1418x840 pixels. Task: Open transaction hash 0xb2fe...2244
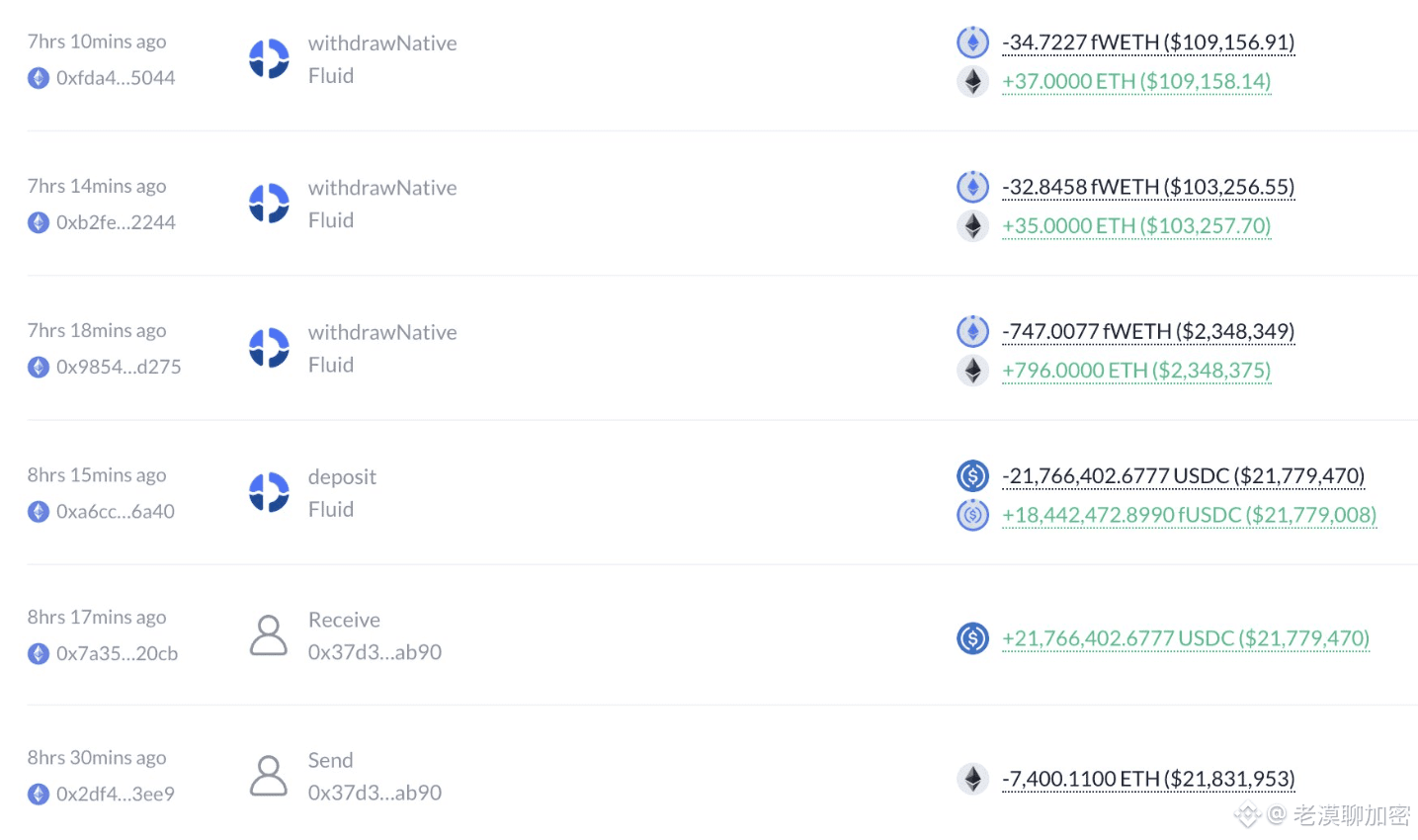pos(116,222)
